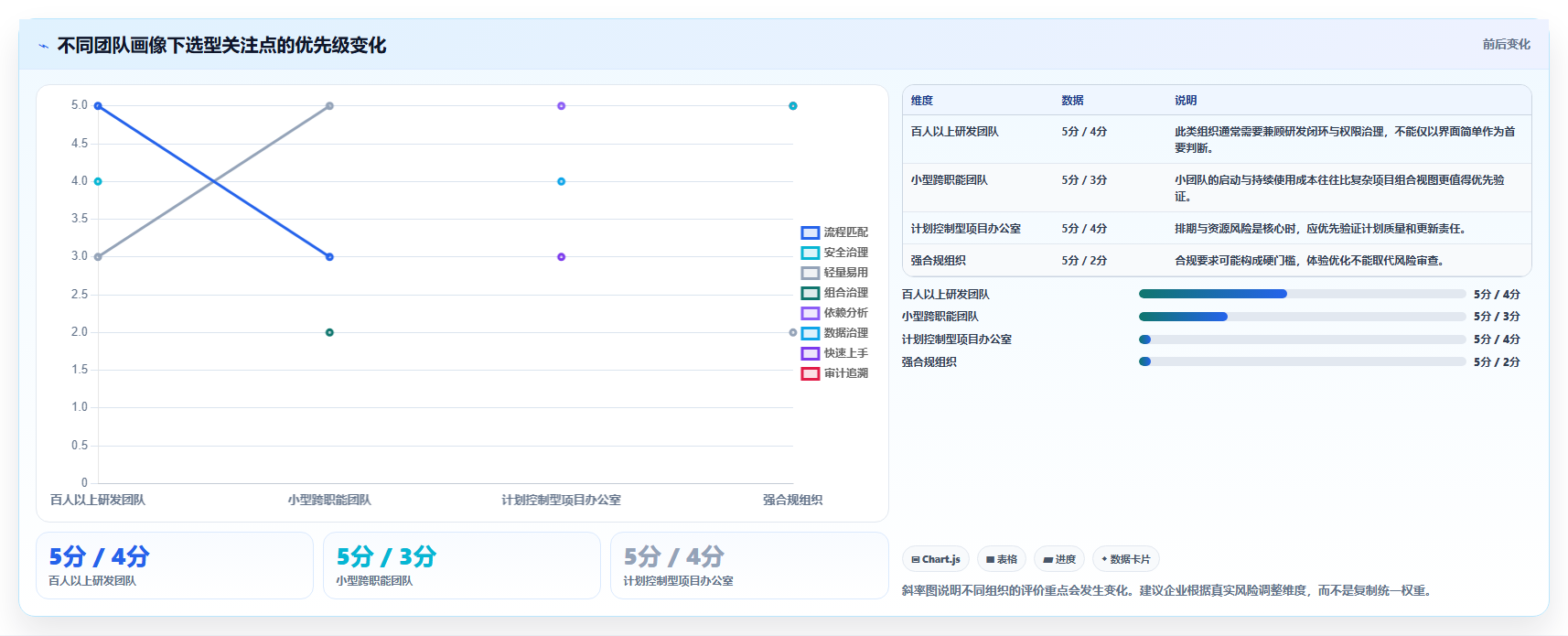Click the lightning icon beside the panel title
This screenshot has height=636, width=1568.
[x=43, y=46]
